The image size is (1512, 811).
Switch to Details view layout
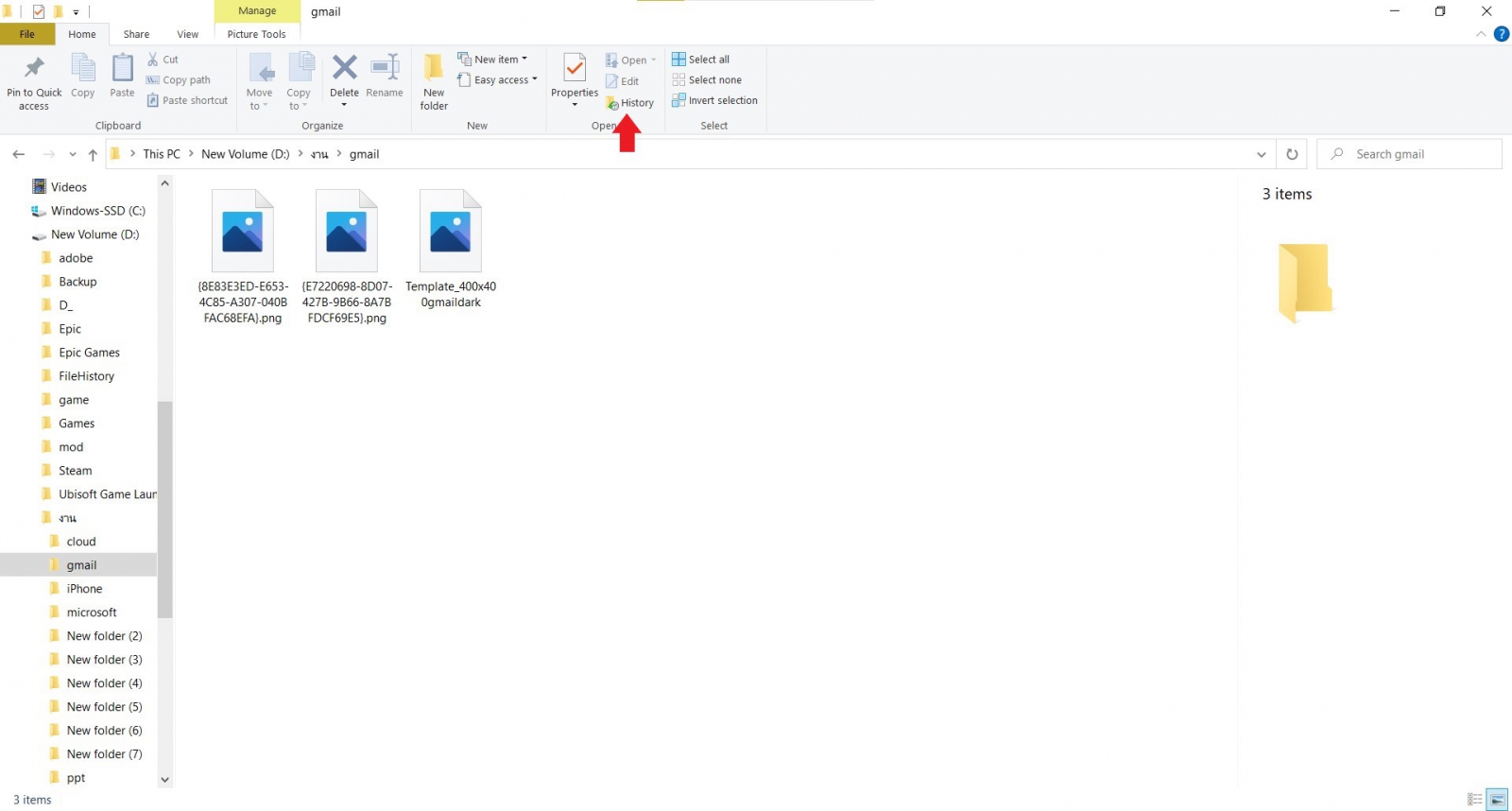1474,800
